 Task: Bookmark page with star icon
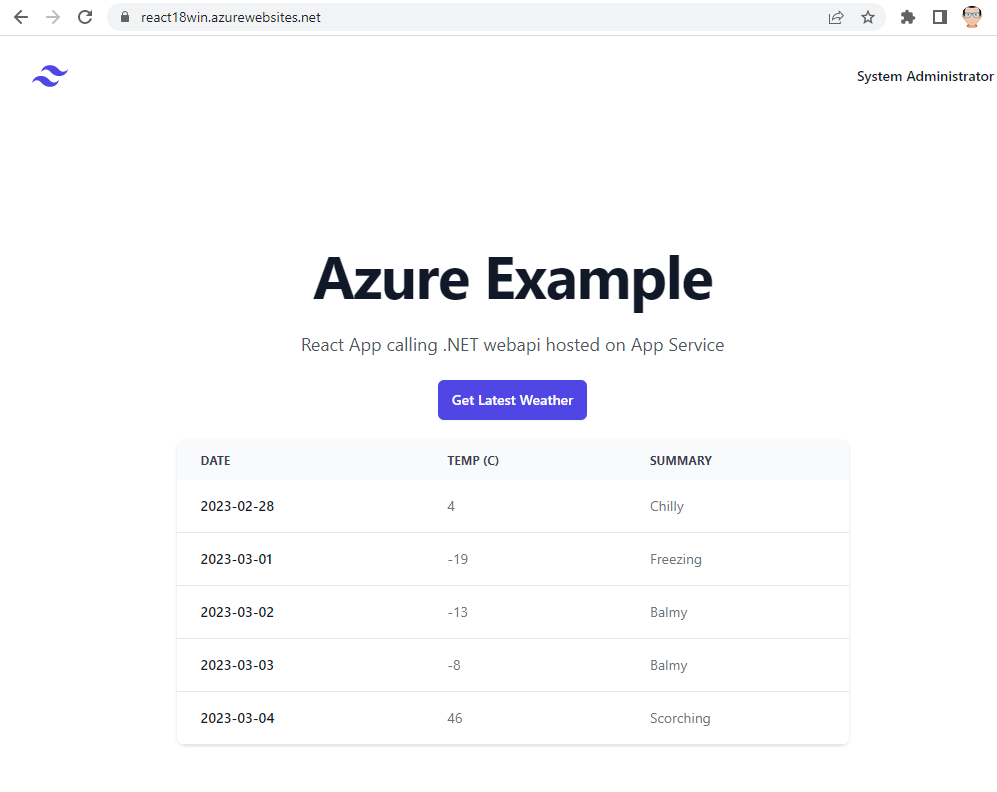868,17
